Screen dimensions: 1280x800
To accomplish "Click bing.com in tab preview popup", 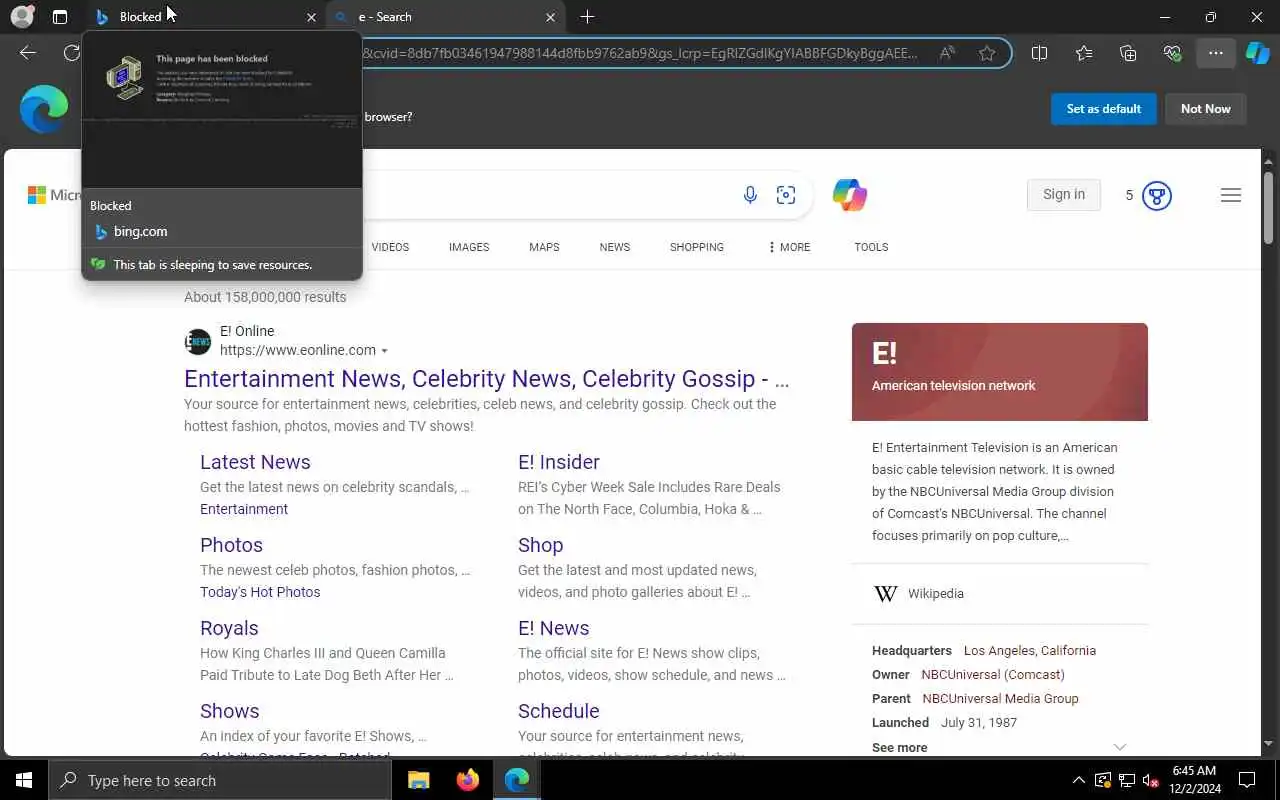I will point(140,232).
